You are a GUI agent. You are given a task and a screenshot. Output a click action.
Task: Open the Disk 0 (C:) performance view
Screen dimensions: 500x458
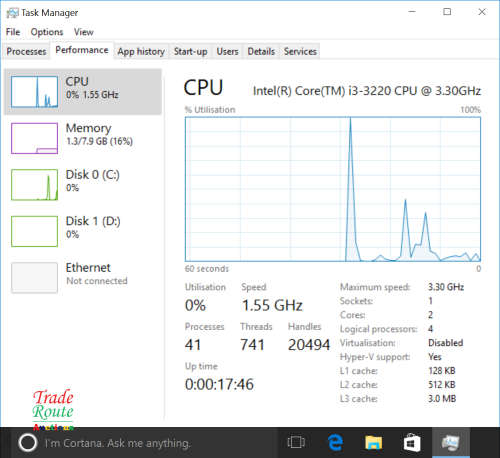click(83, 185)
